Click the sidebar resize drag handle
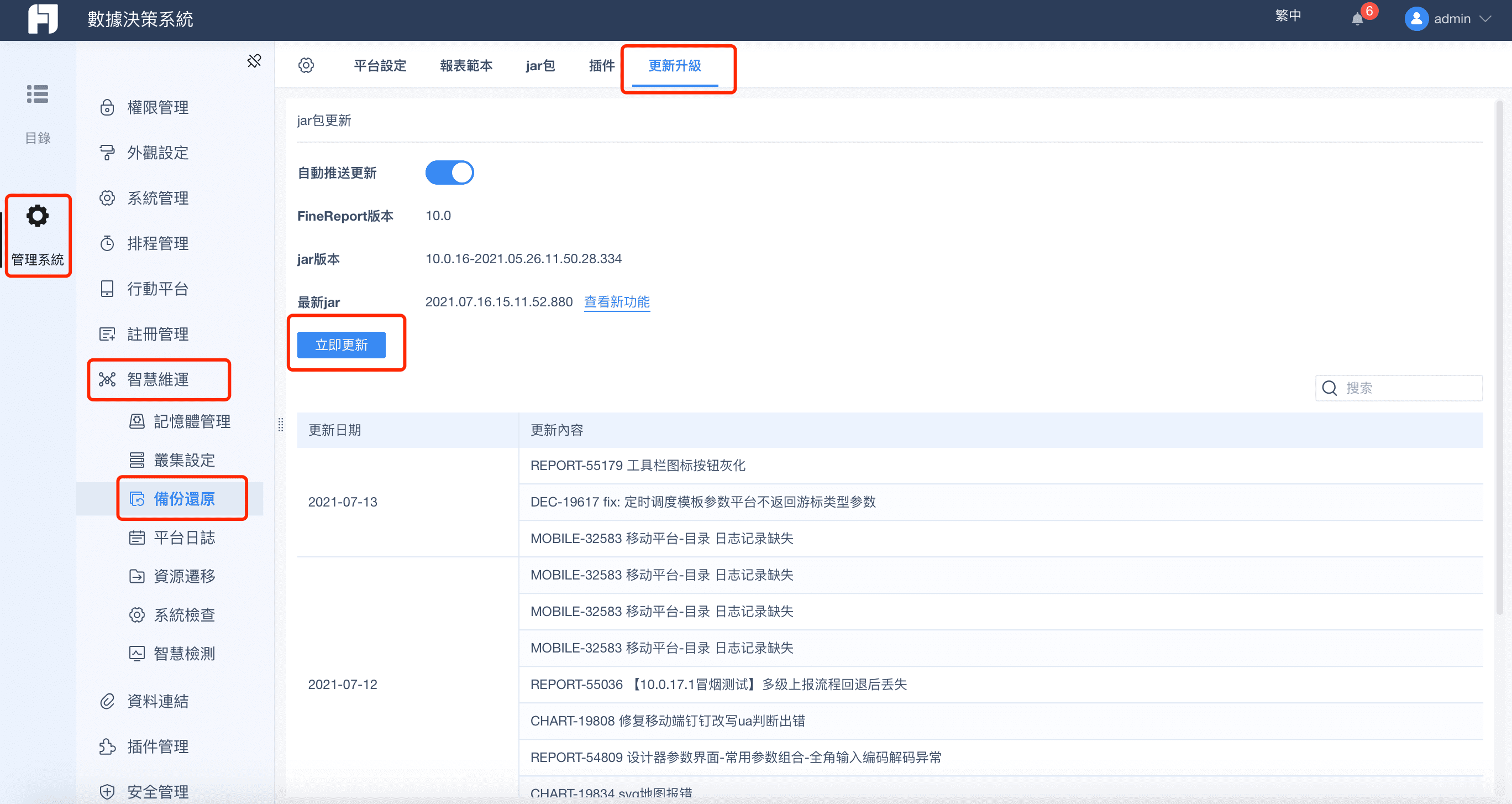Screen dimensions: 1512x804 281,425
